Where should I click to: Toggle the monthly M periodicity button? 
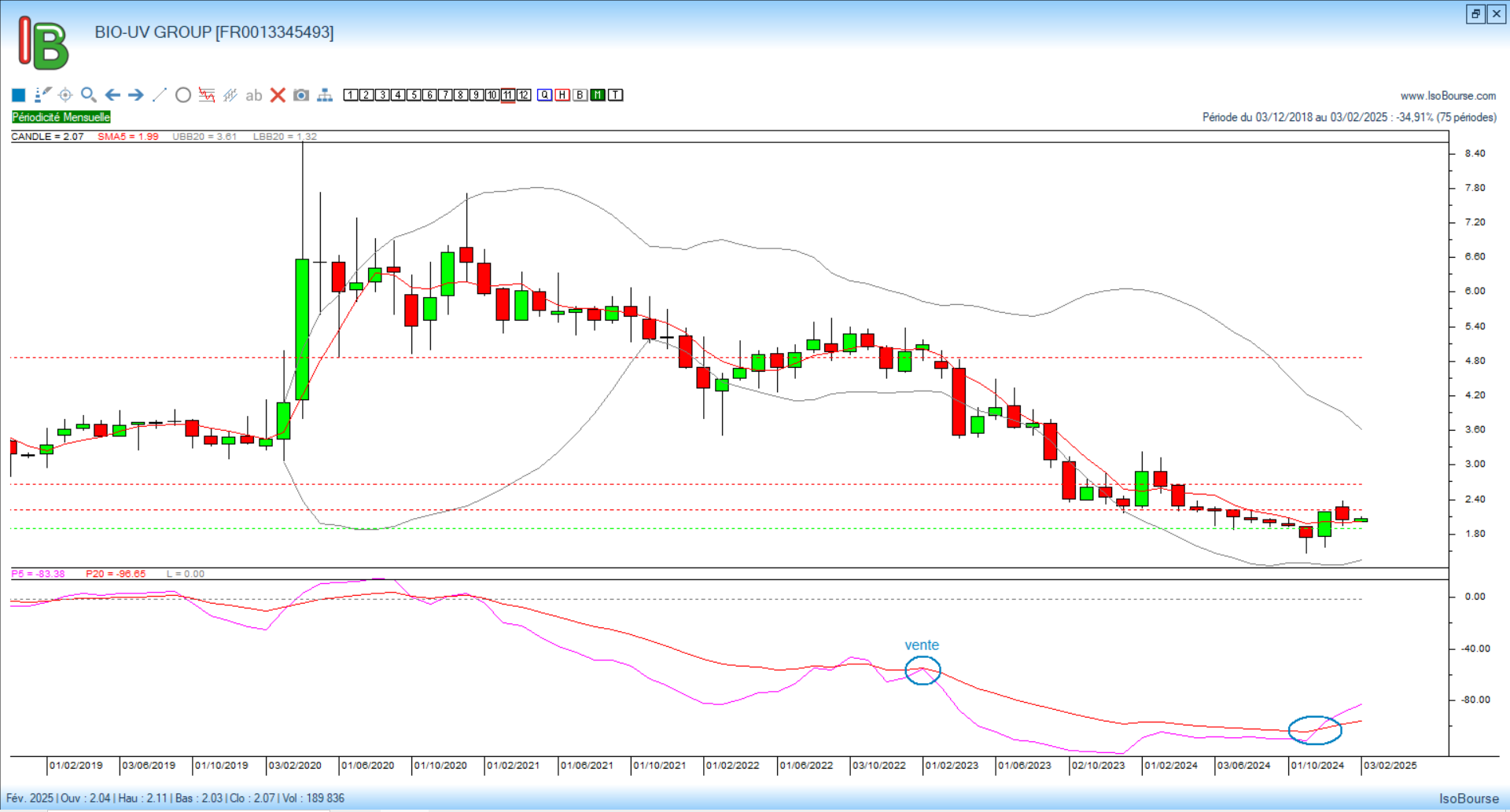(598, 95)
